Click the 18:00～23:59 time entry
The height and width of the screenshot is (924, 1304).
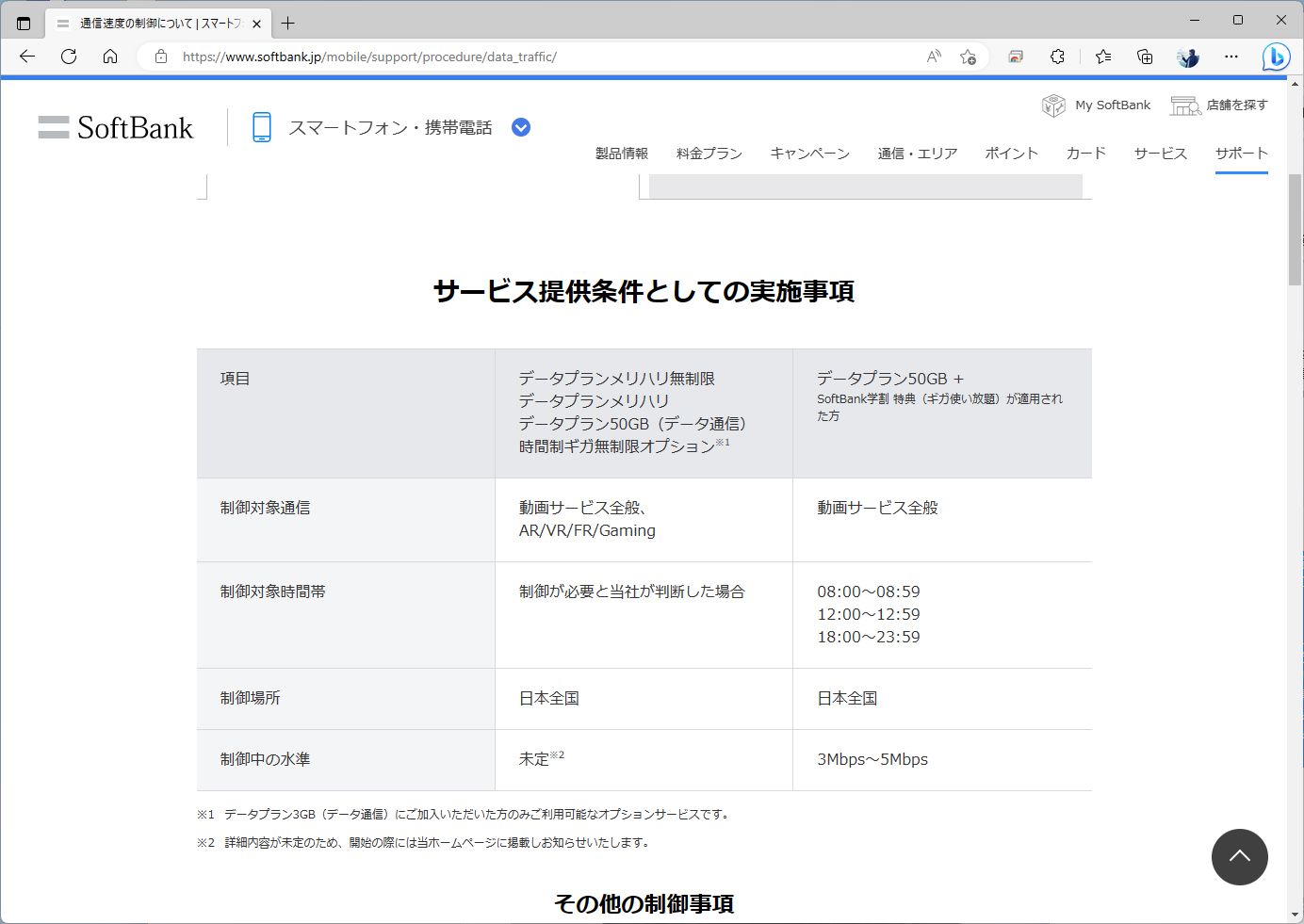pos(869,637)
